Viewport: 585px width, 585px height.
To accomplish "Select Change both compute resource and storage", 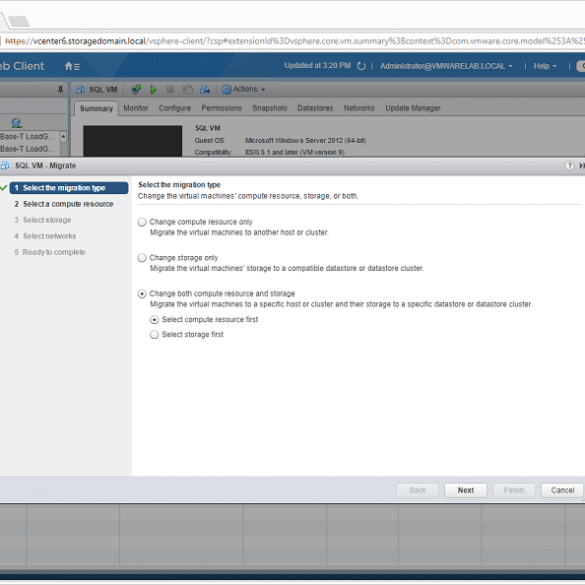I will (x=142, y=294).
